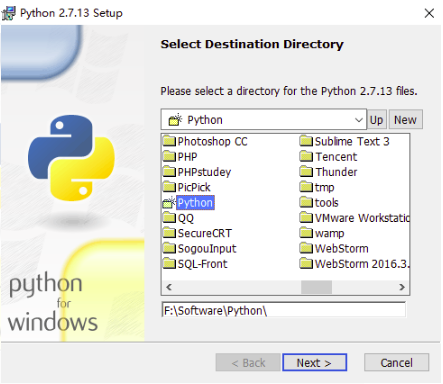Click the PHPstudey folder icon

pyautogui.click(x=169, y=172)
